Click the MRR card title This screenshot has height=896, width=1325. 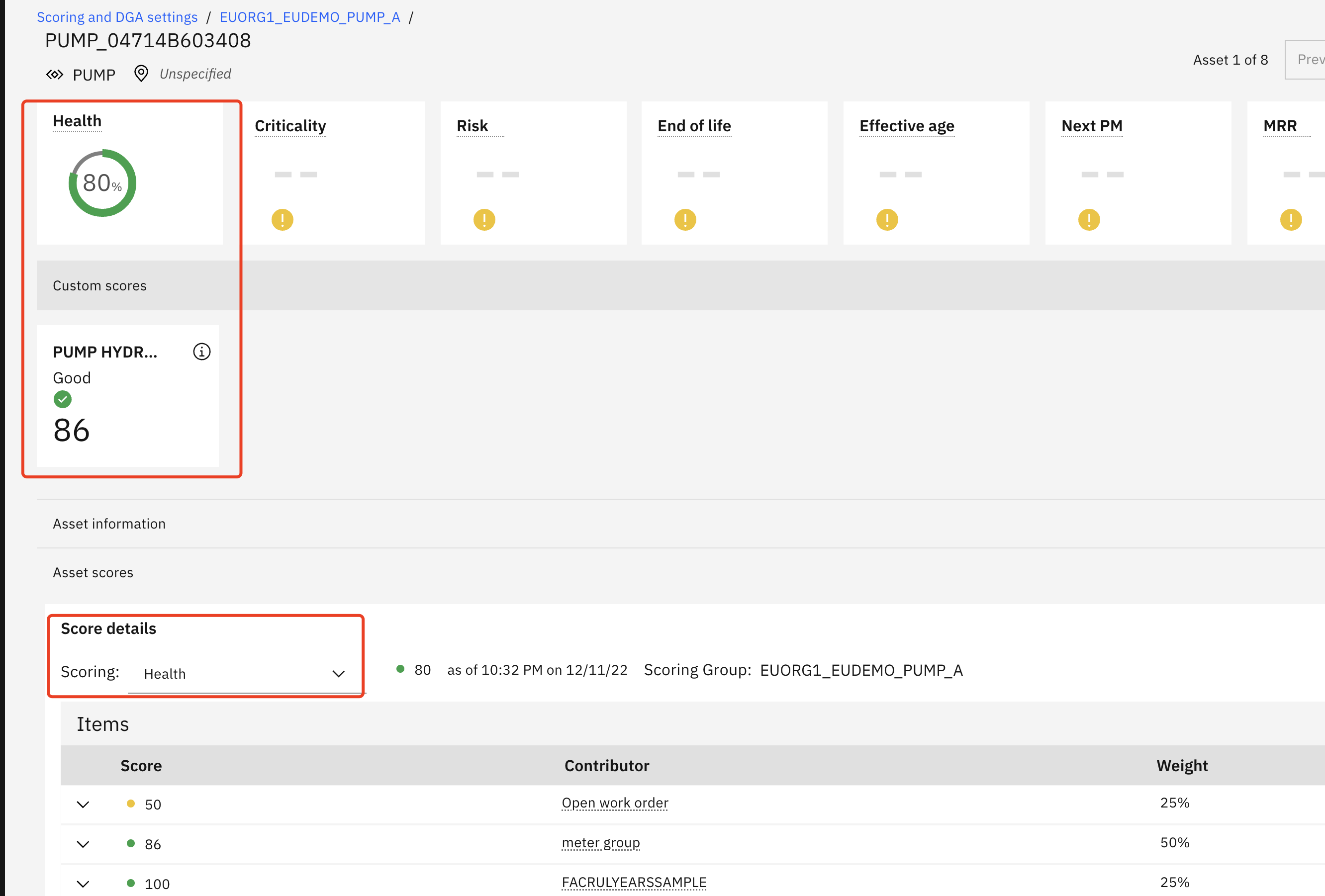click(x=1280, y=126)
